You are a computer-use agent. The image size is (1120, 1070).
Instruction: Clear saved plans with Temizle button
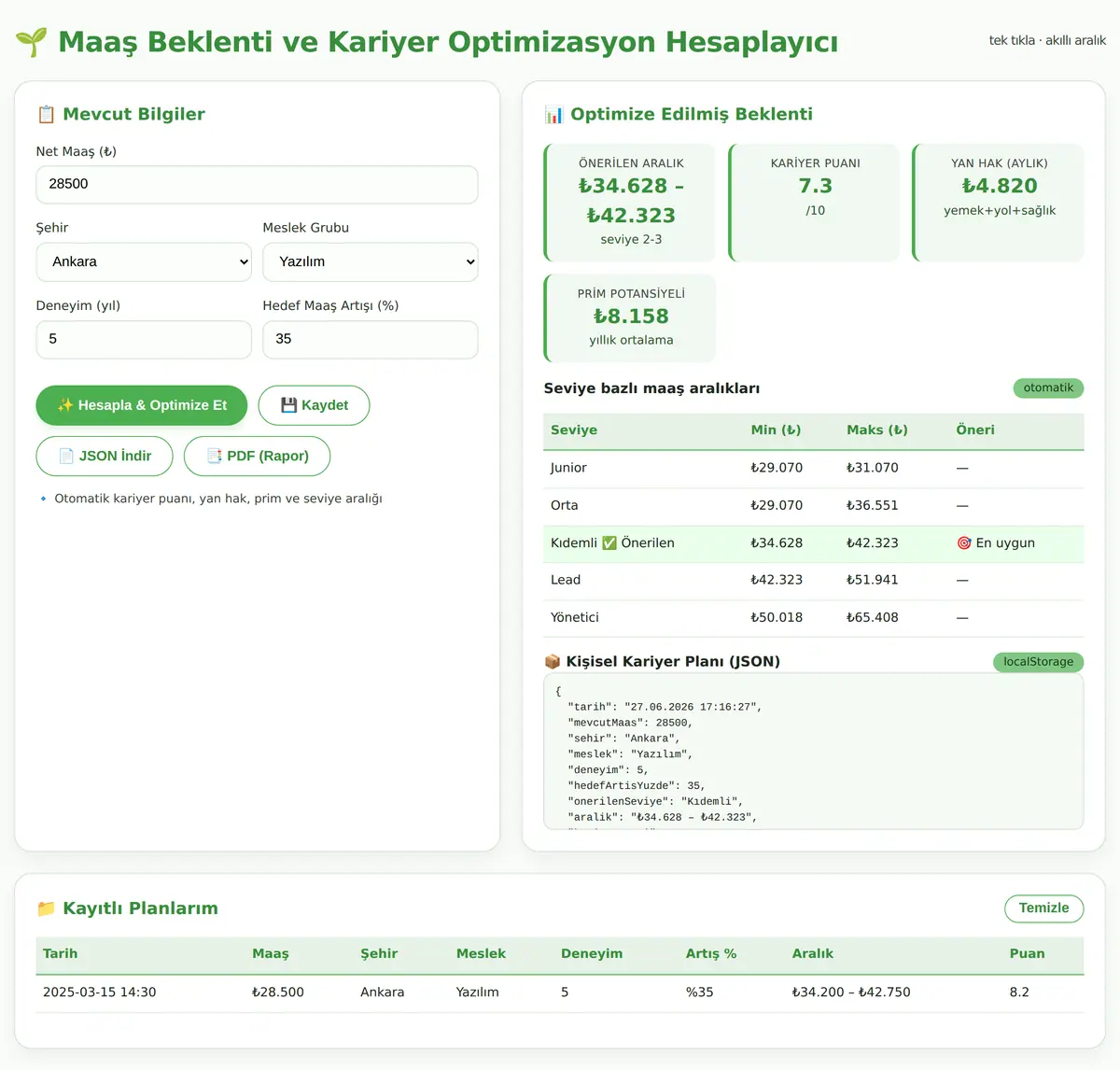[x=1043, y=908]
